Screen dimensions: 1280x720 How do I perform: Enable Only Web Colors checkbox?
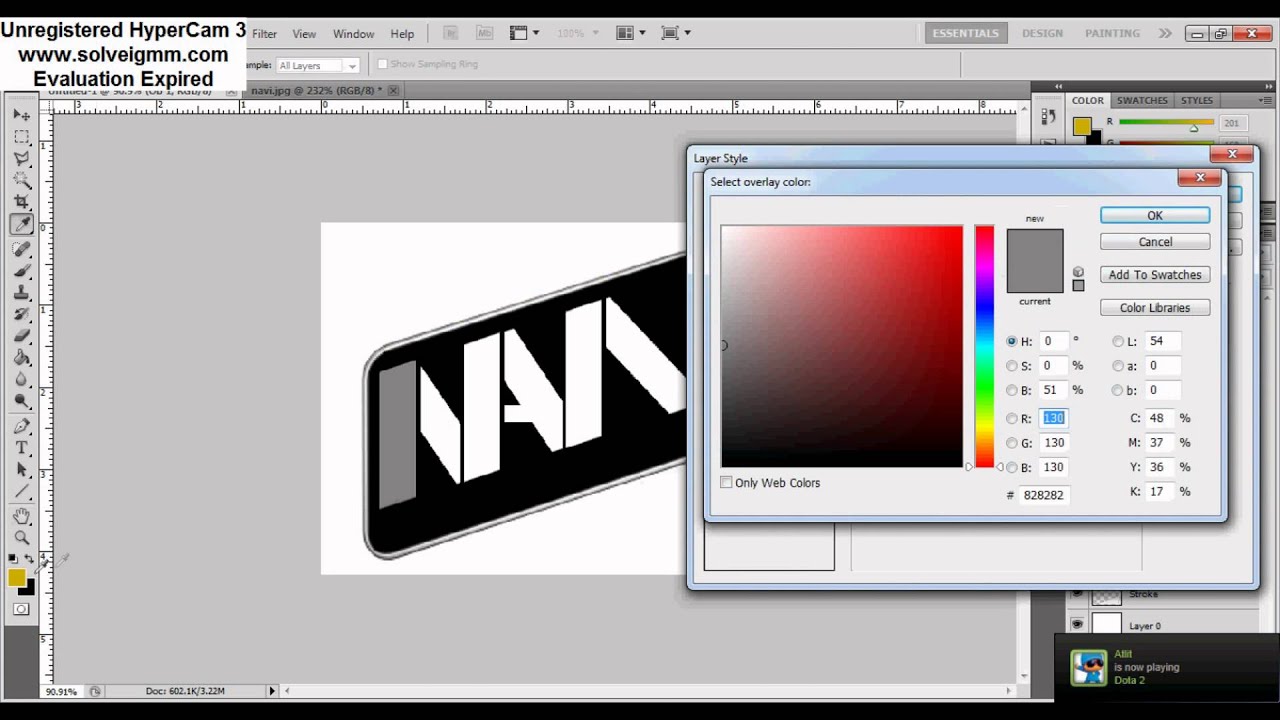point(726,483)
